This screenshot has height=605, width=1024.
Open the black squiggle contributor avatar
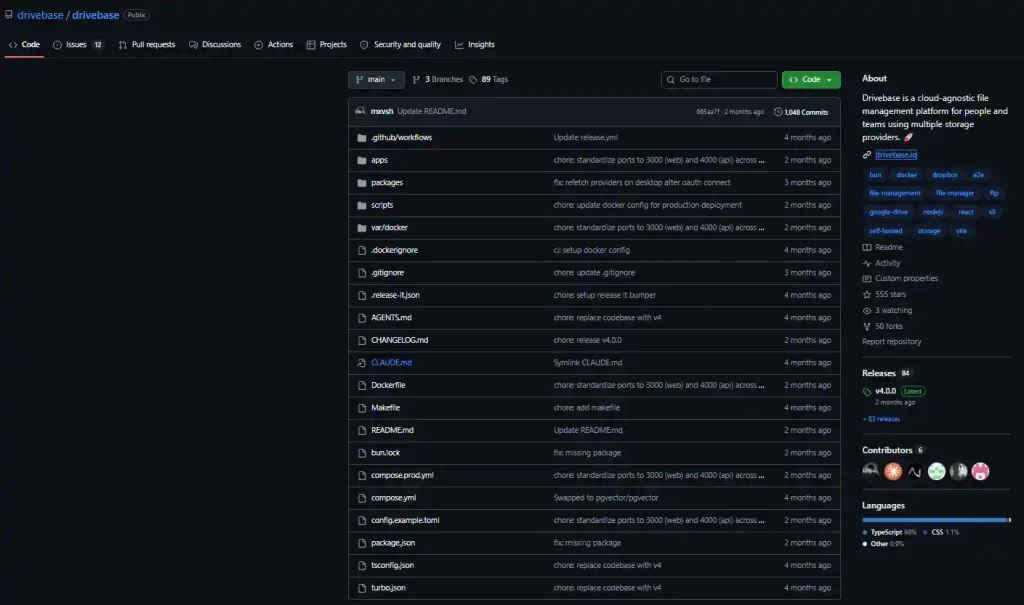pos(914,471)
